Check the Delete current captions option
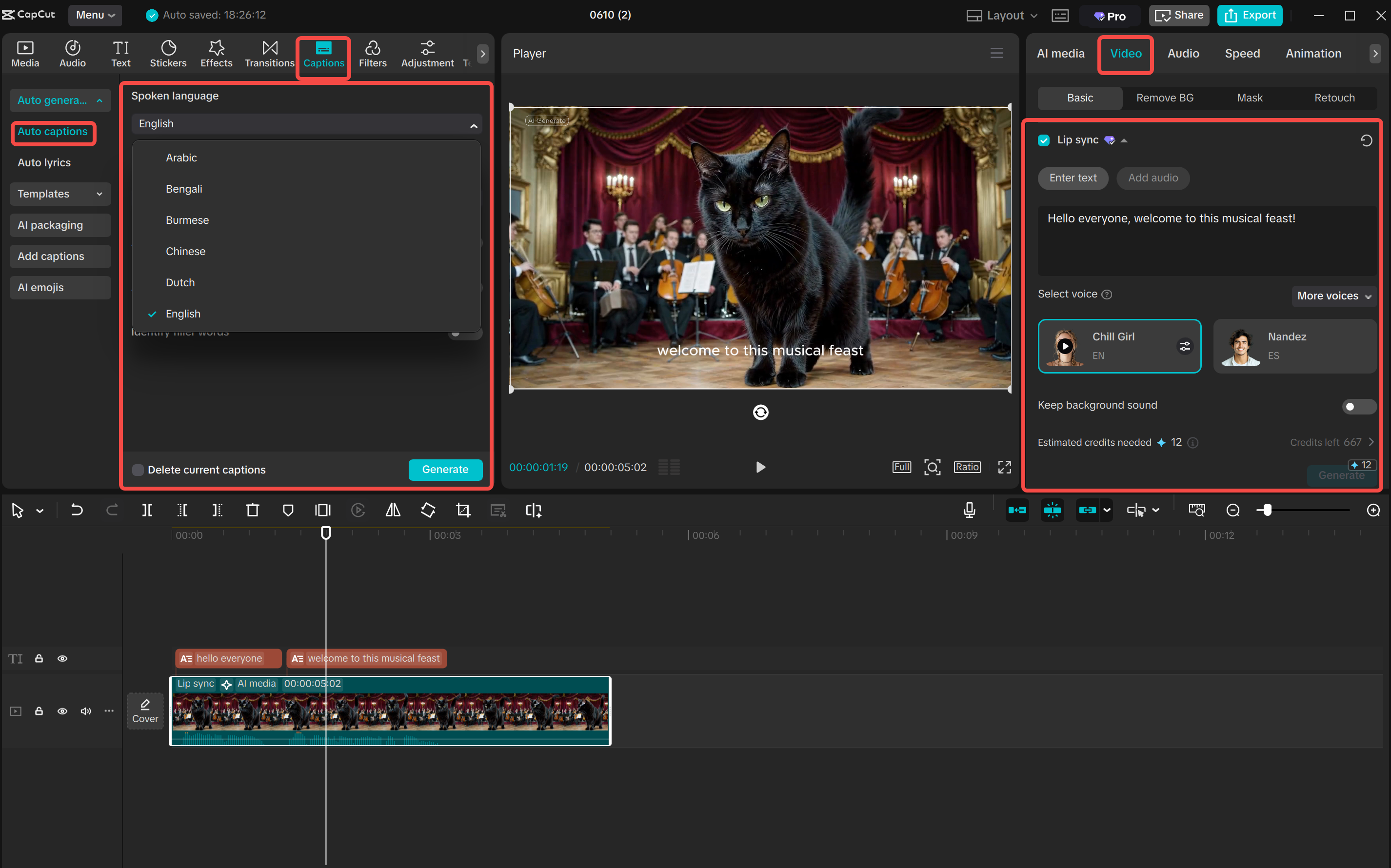The height and width of the screenshot is (868, 1391). (138, 470)
